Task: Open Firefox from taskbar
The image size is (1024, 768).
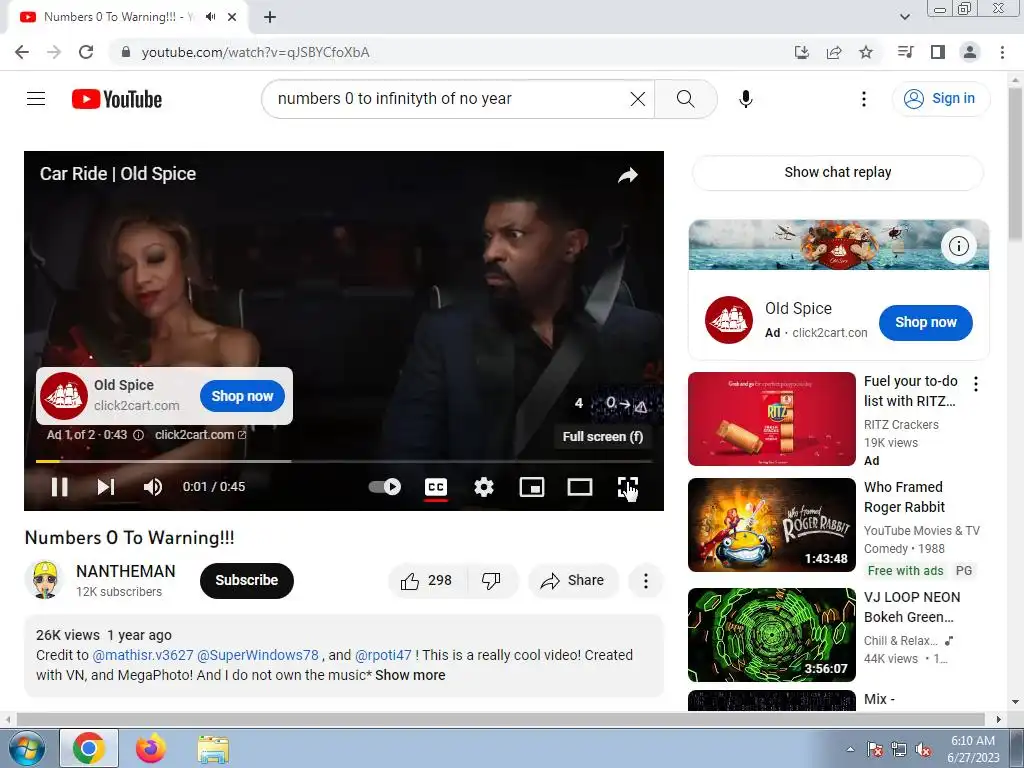Action: [x=151, y=749]
